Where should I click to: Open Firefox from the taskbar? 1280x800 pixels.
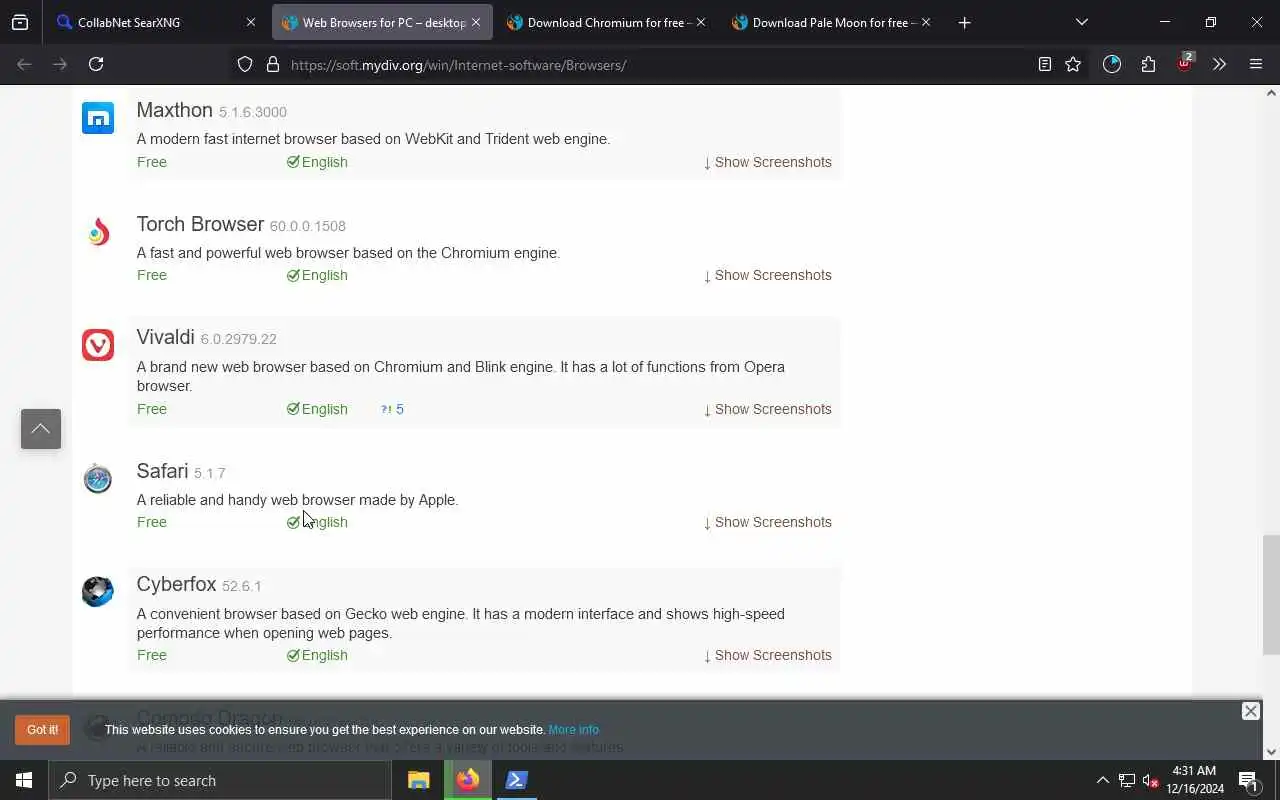click(x=467, y=780)
